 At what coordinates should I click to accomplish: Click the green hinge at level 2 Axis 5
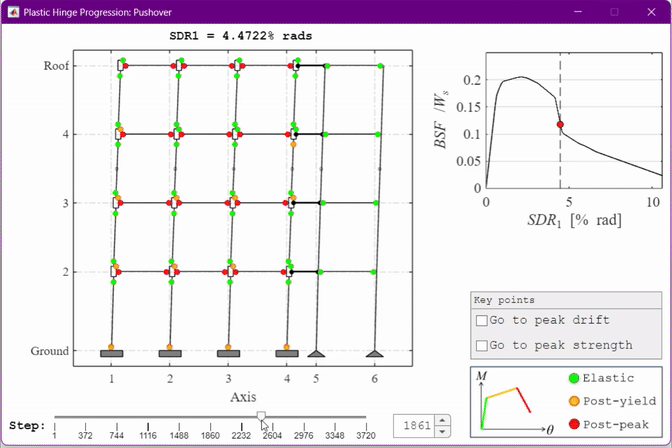click(x=321, y=272)
